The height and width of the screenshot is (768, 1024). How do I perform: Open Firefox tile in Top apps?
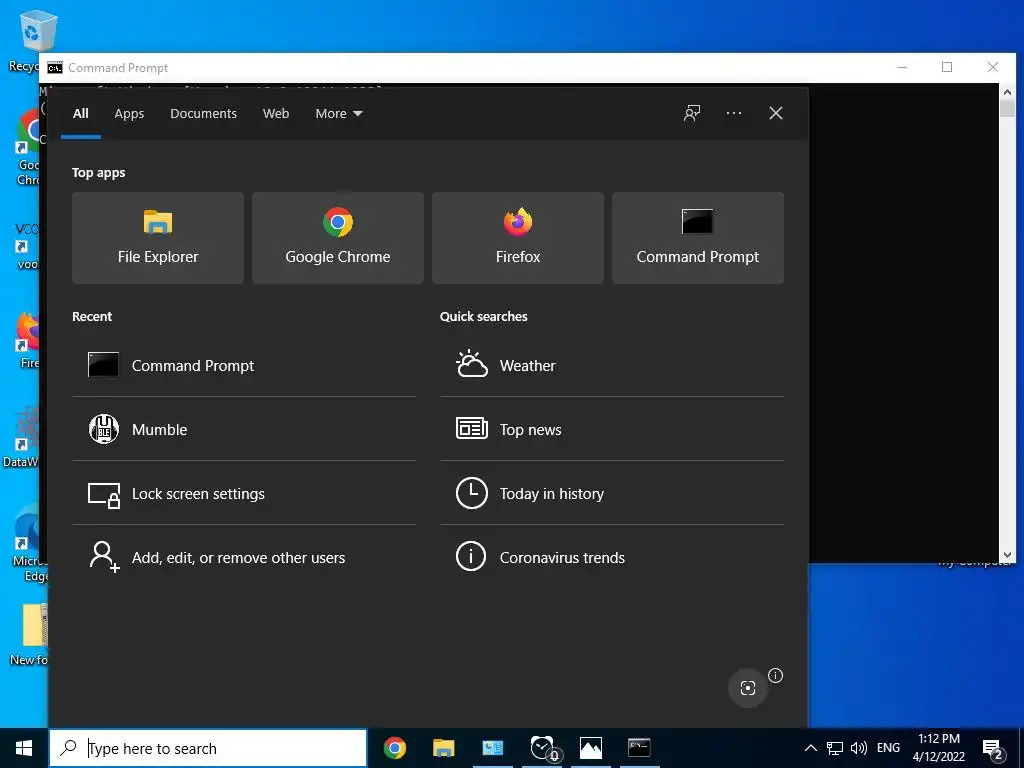pyautogui.click(x=518, y=238)
